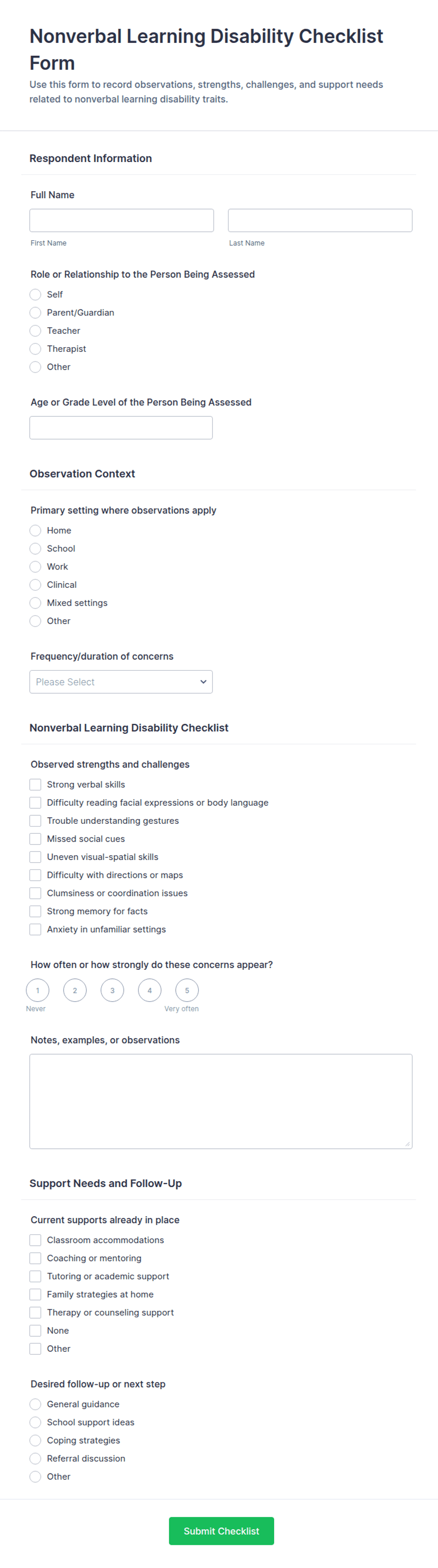Click the Age or Grade Level field
The width and height of the screenshot is (438, 1568).
point(121,428)
